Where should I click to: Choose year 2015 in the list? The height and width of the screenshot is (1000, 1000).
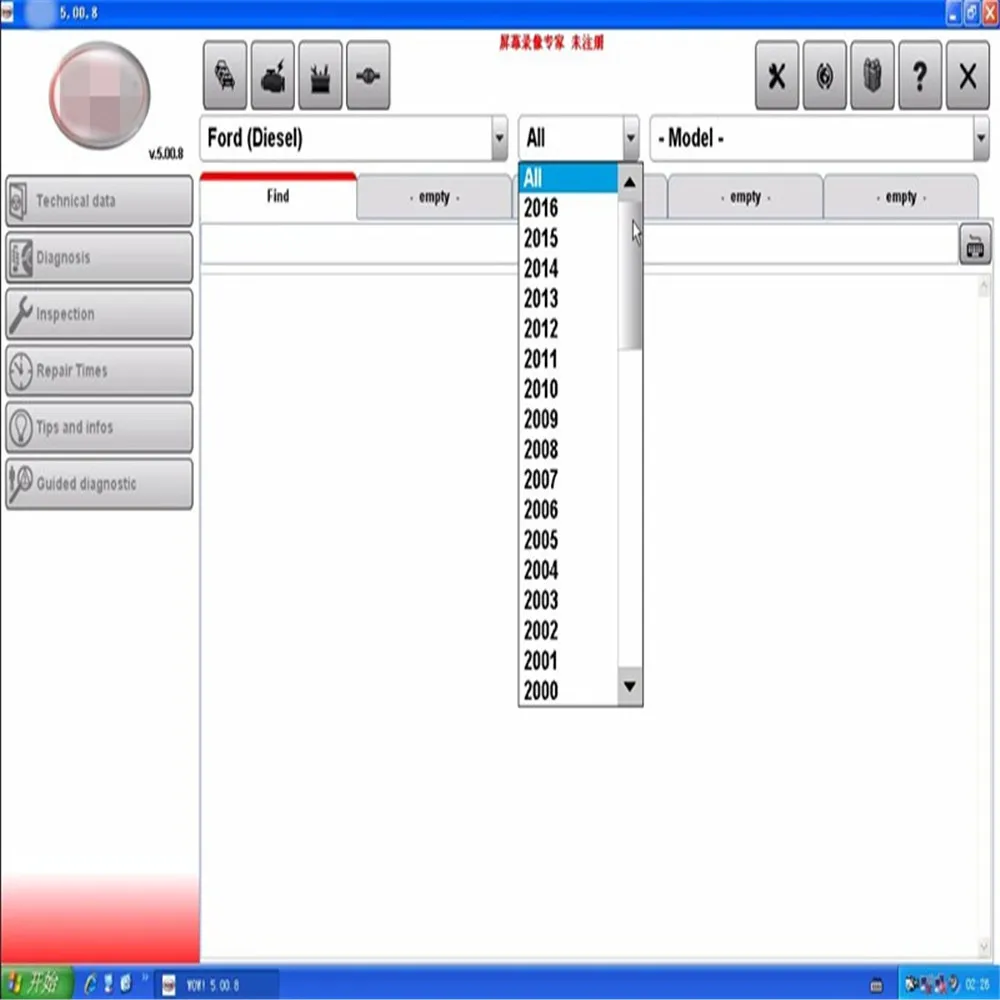568,239
